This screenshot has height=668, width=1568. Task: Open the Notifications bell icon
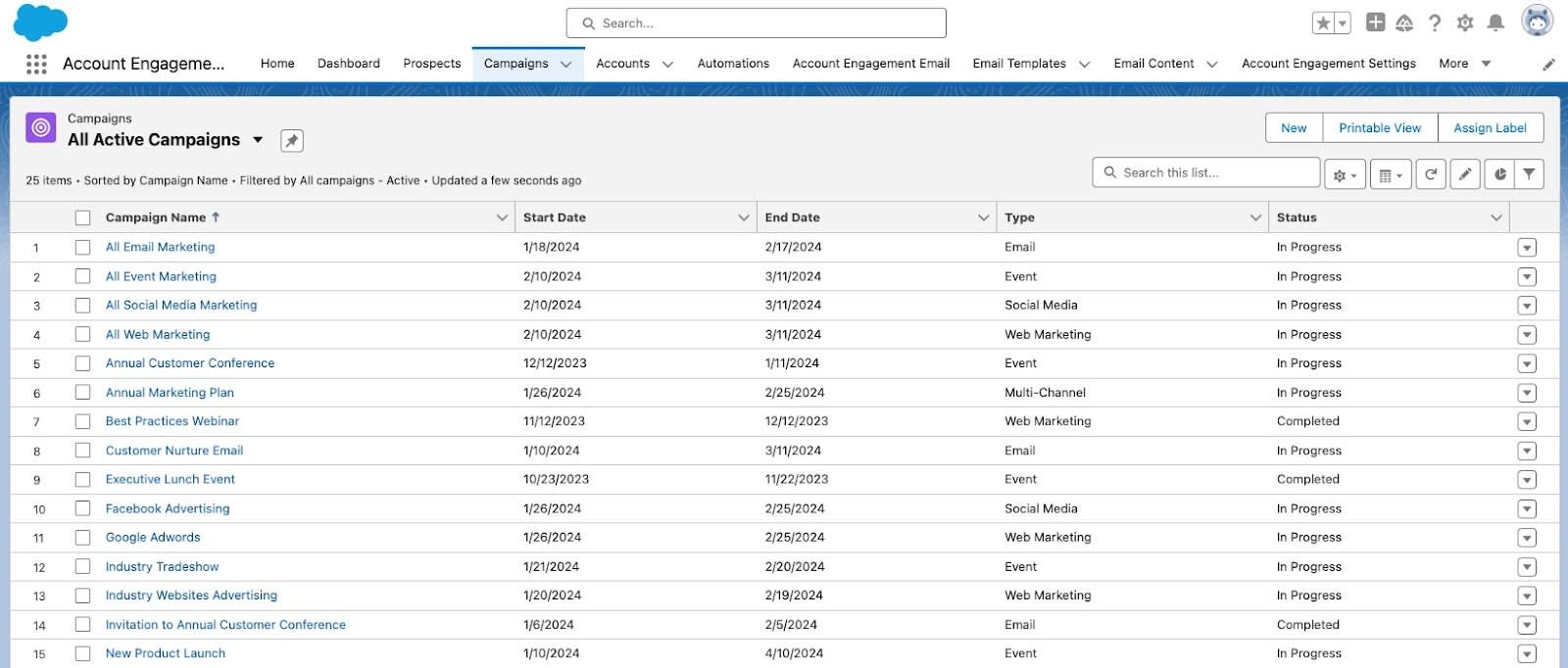pos(1495,23)
